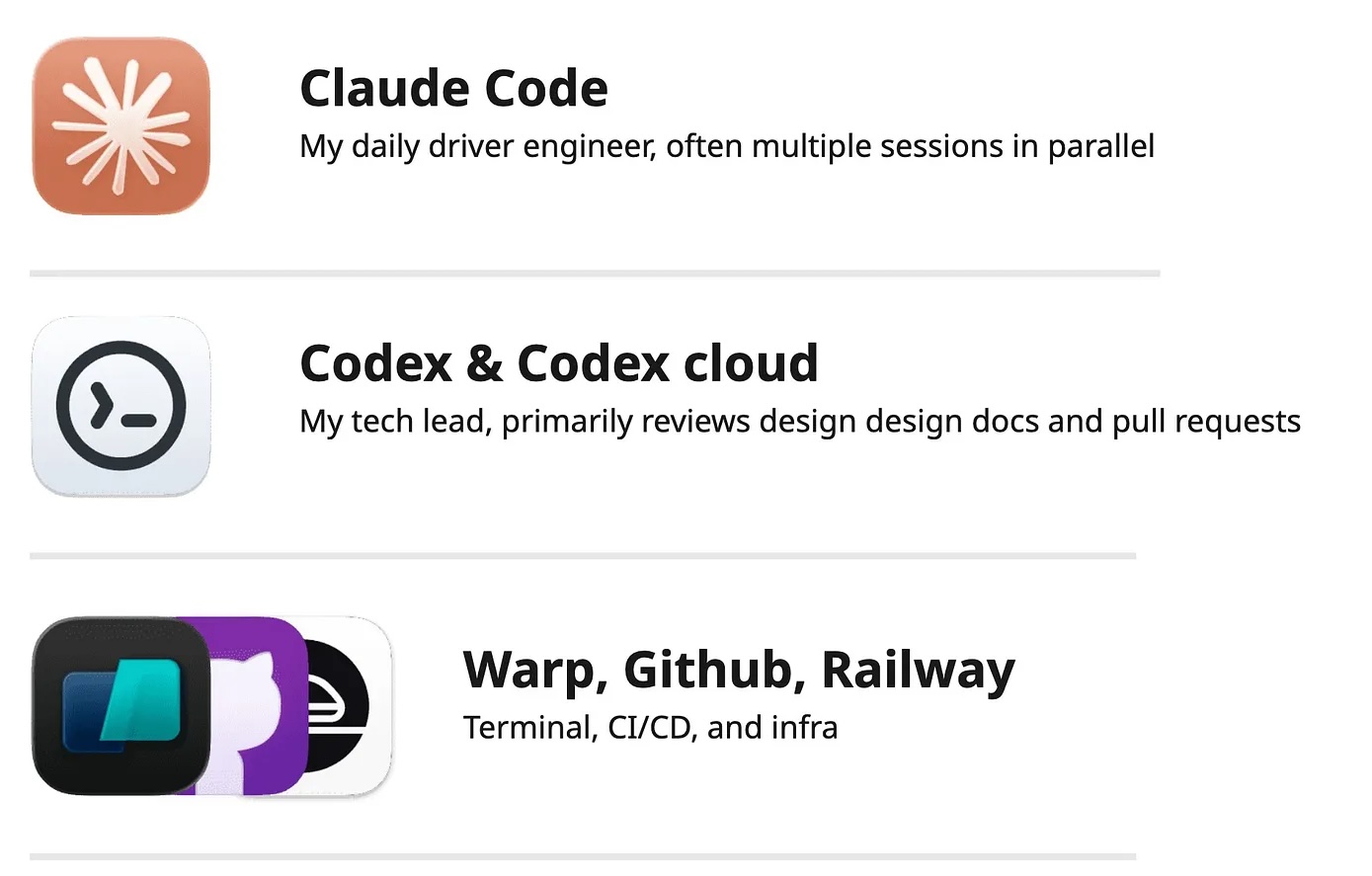Image resolution: width=1372 pixels, height=876 pixels.
Task: Click the divider line below Claude Code
Action: pyautogui.click(x=595, y=274)
